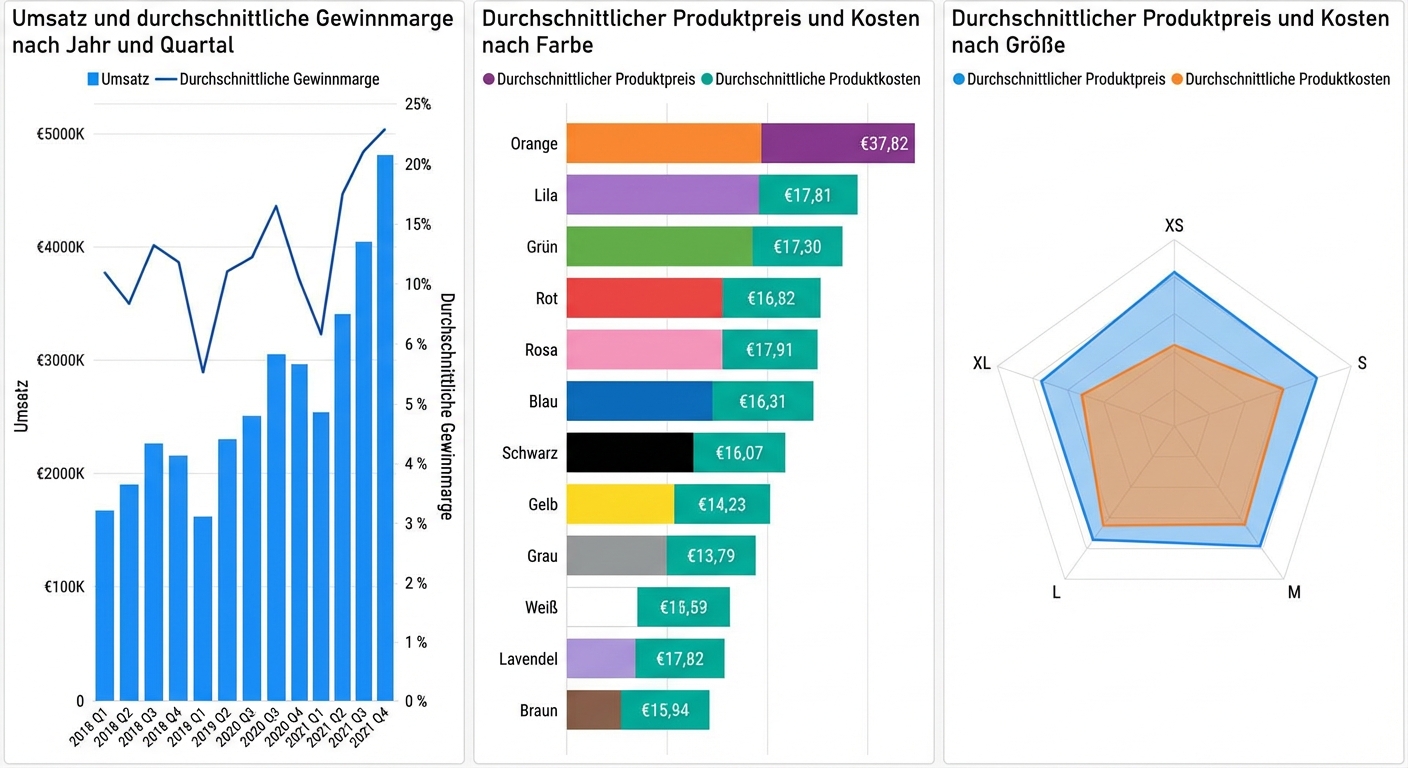This screenshot has width=1408, height=768.
Task: Click the XL axis label on radar chart
Action: 982,364
